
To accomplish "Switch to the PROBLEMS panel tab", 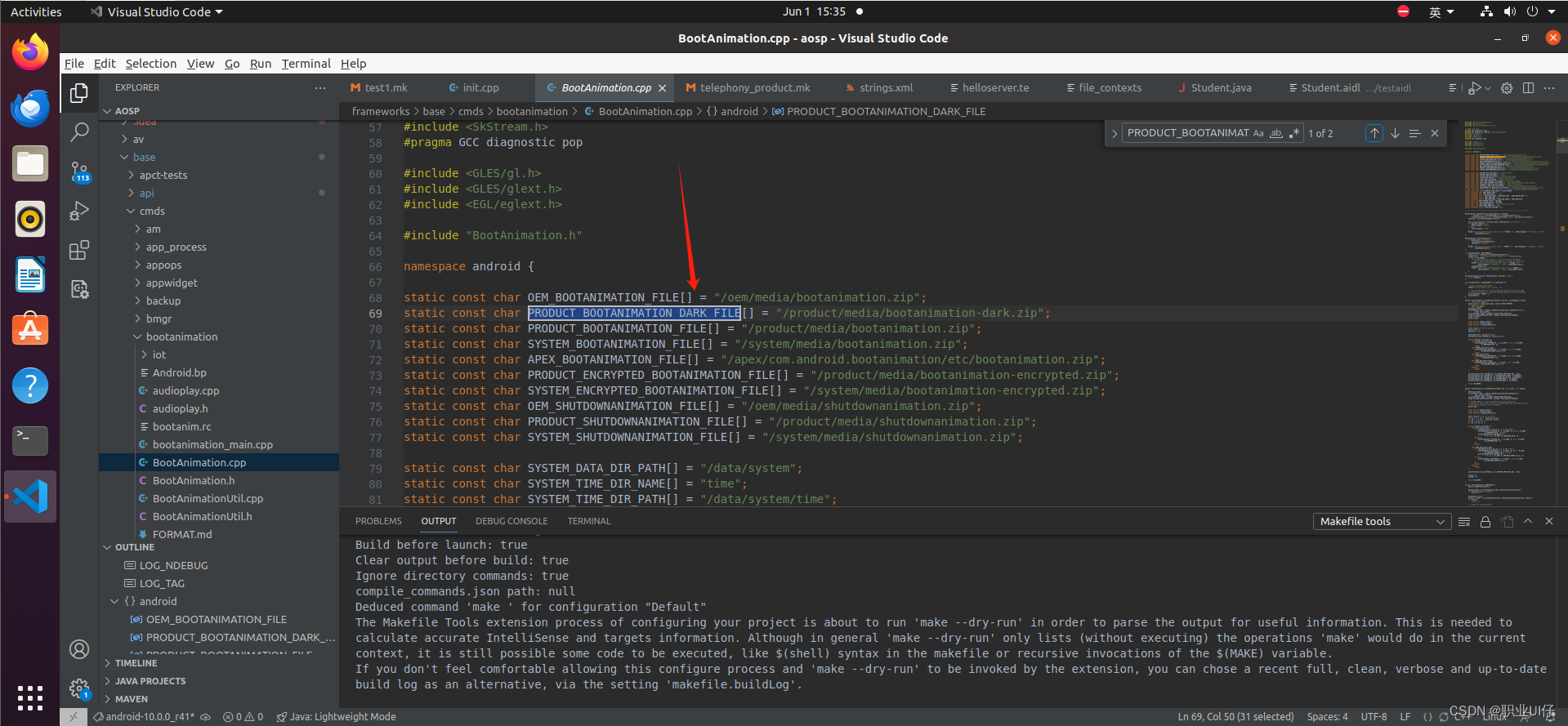I will 378,521.
